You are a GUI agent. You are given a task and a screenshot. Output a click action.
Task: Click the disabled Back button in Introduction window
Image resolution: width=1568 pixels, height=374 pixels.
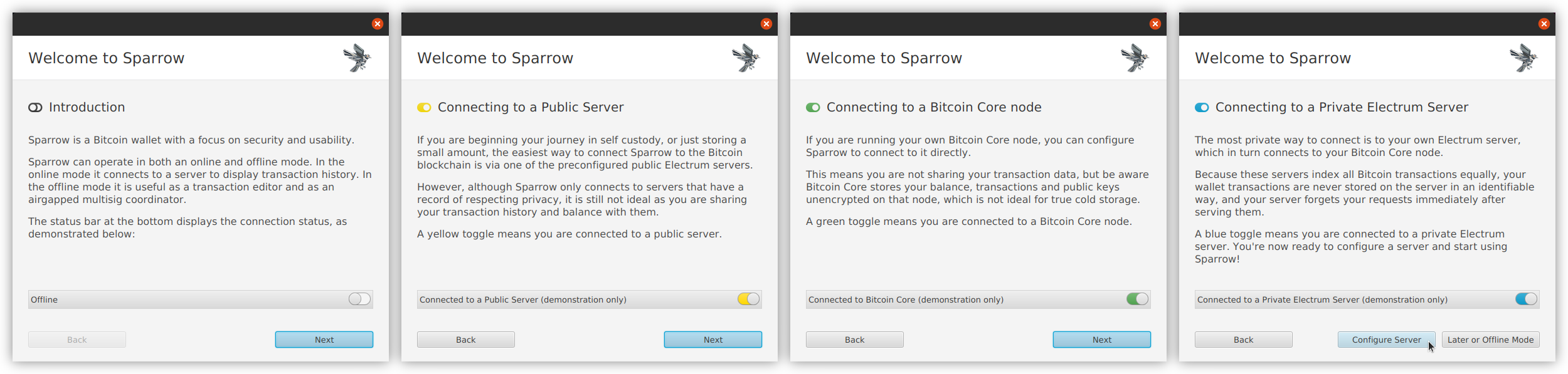tap(77, 340)
